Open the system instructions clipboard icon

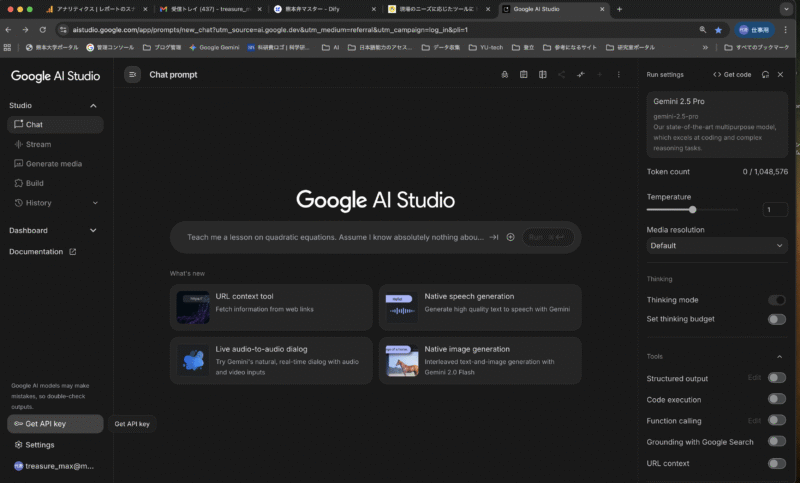(x=523, y=75)
